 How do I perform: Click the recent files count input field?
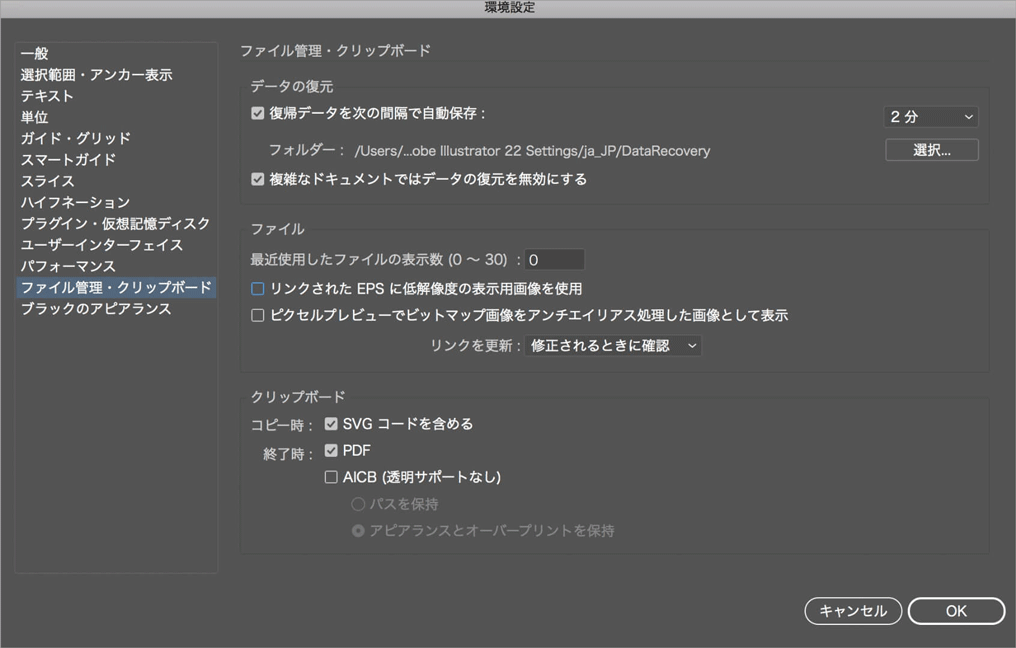pyautogui.click(x=555, y=259)
